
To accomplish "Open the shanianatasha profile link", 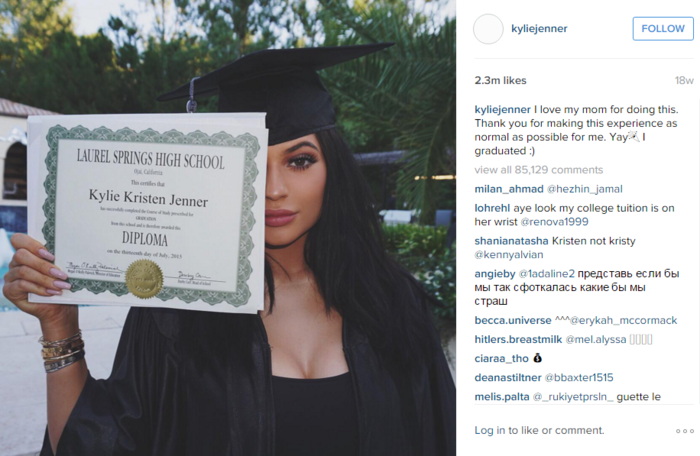I will coord(511,241).
